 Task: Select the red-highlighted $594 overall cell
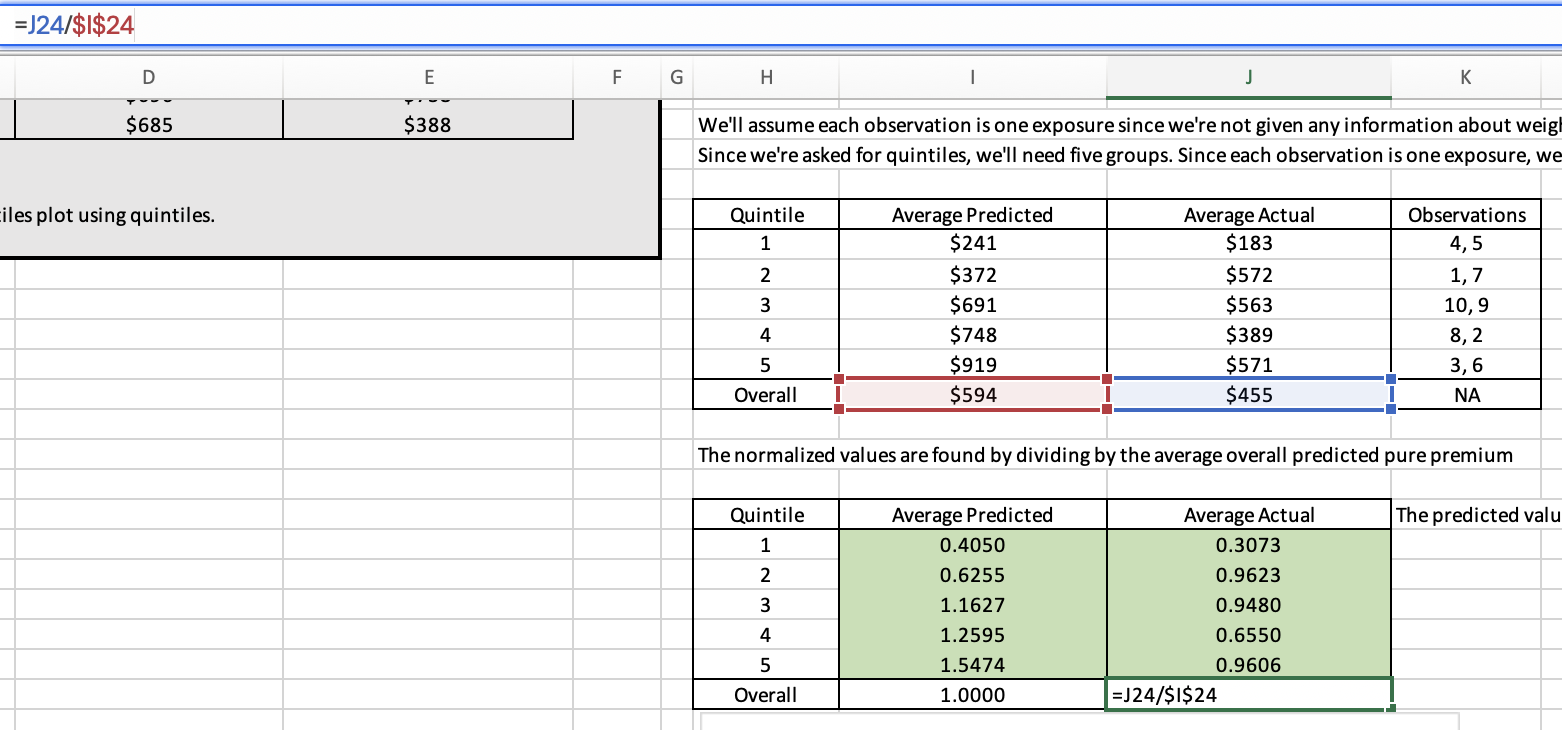click(972, 395)
